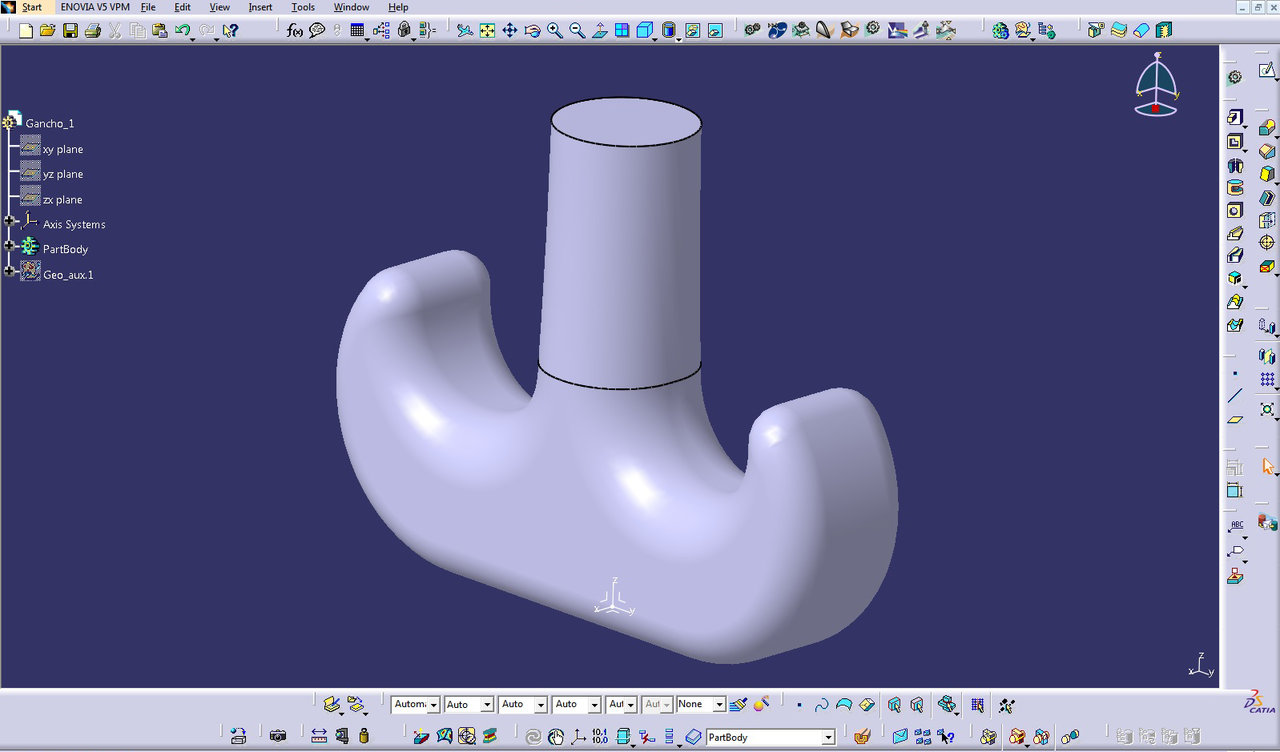This screenshot has height=752, width=1280.
Task: Zoom out with the magnifier minus icon
Action: (x=577, y=31)
